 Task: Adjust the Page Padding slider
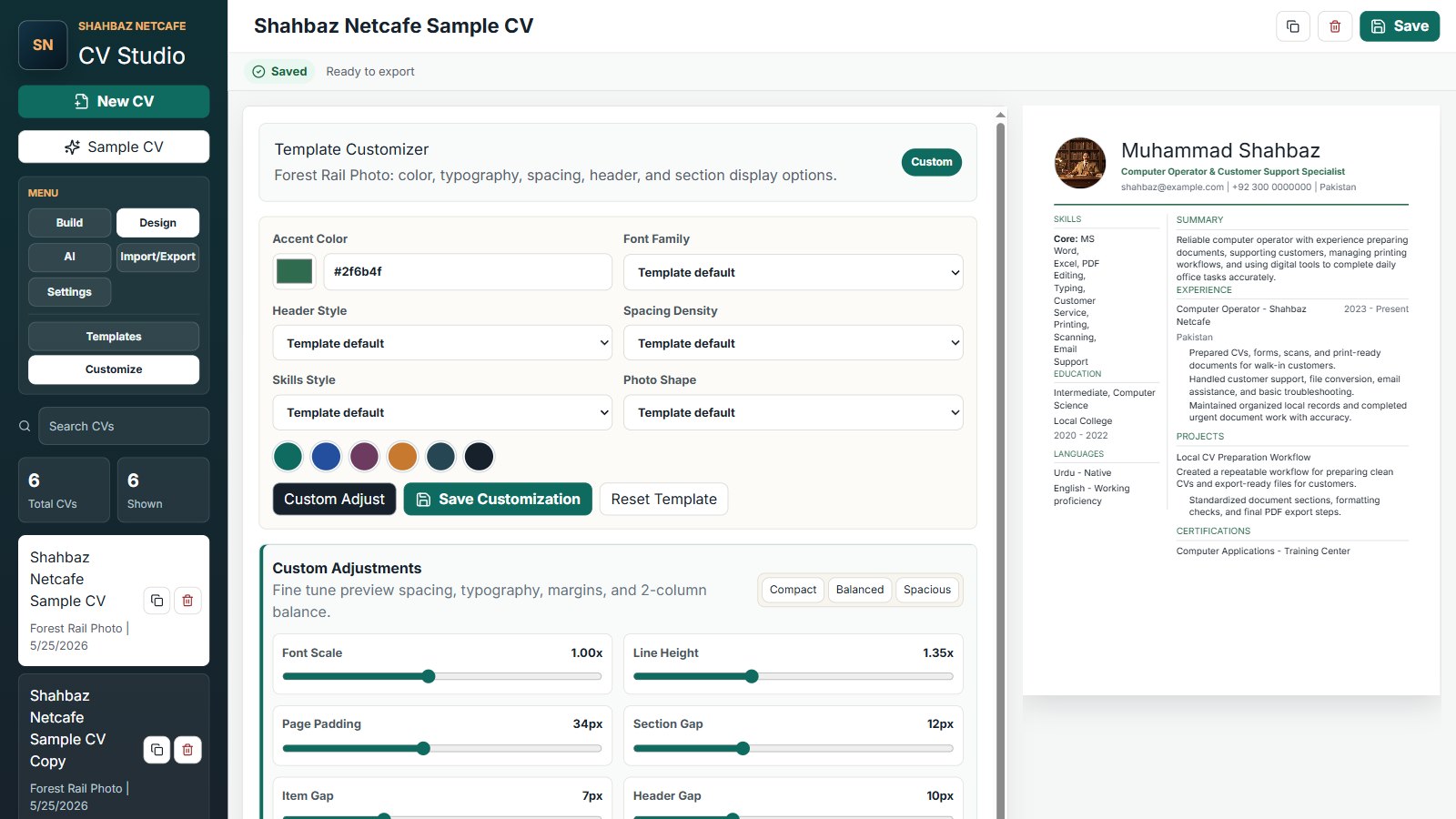pos(442,748)
